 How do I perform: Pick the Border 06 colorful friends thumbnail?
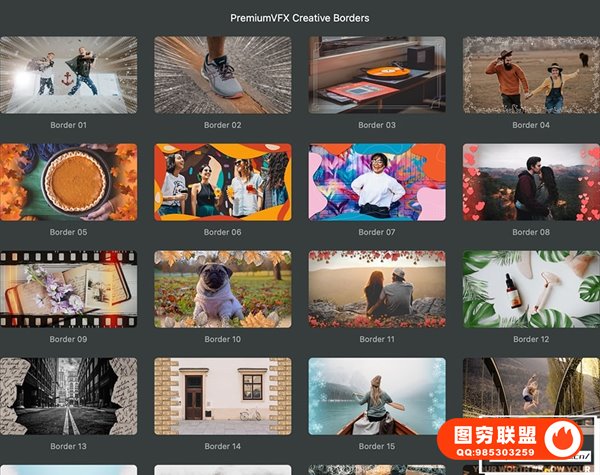pos(223,182)
